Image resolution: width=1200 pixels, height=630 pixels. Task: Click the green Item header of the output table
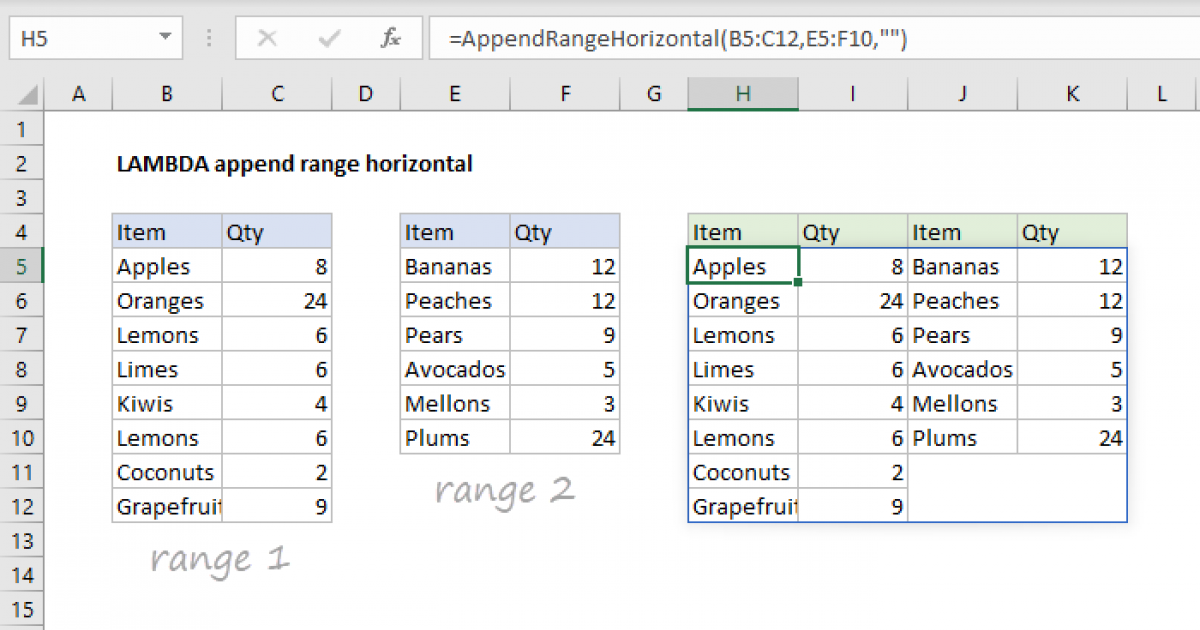[x=740, y=231]
